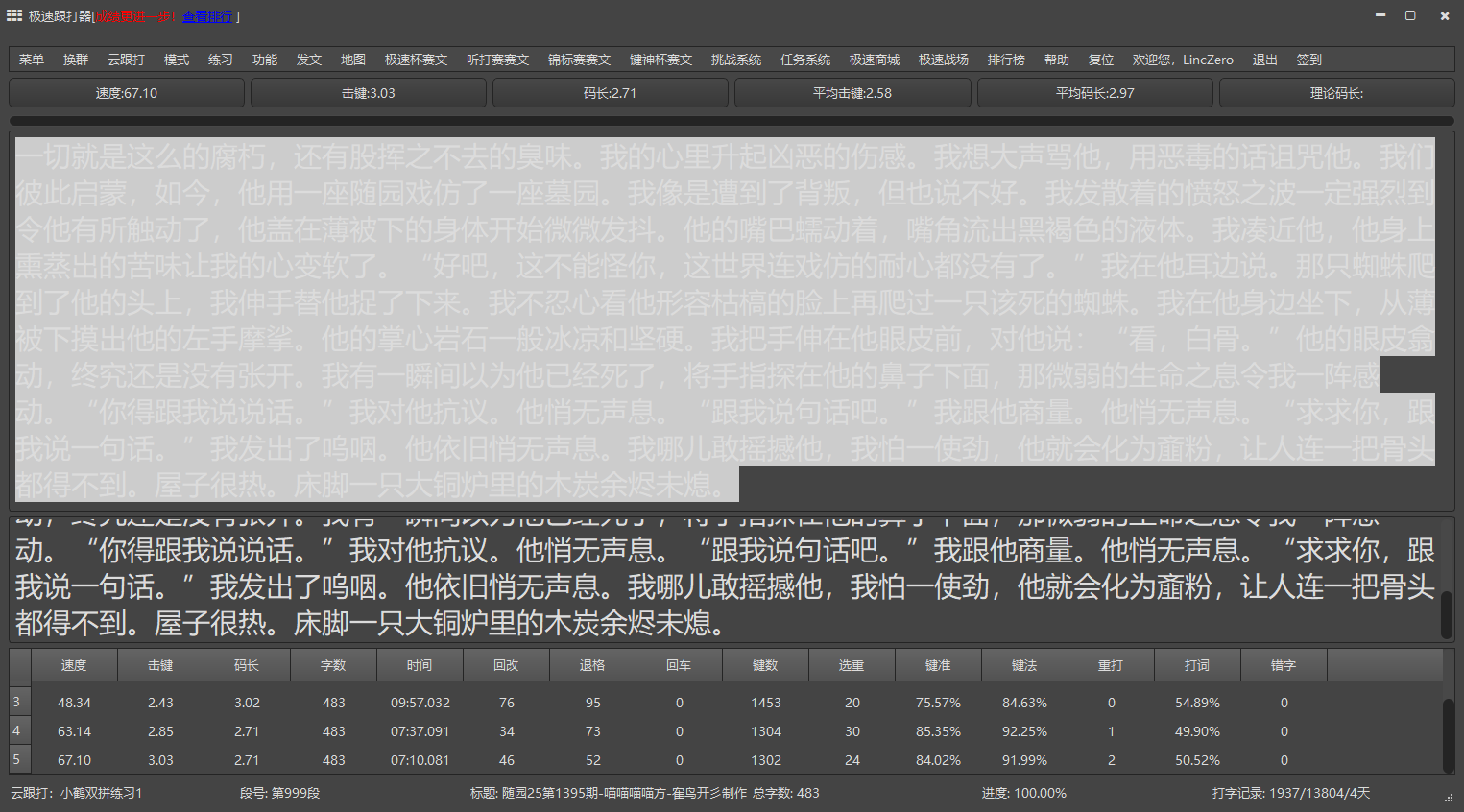This screenshot has height=812, width=1464.
Task: Click the 查看排行 link in title
Action: click(207, 16)
